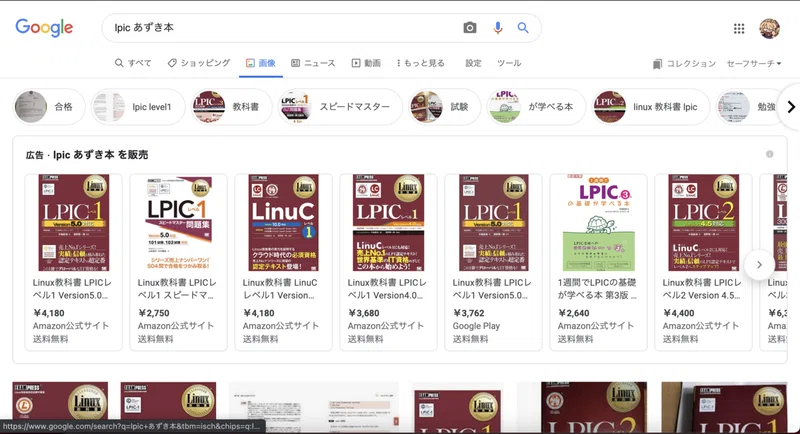The height and width of the screenshot is (434, 800).
Task: Click the title Linux教科書 LinuC レベル1 Version
Action: tap(280, 289)
